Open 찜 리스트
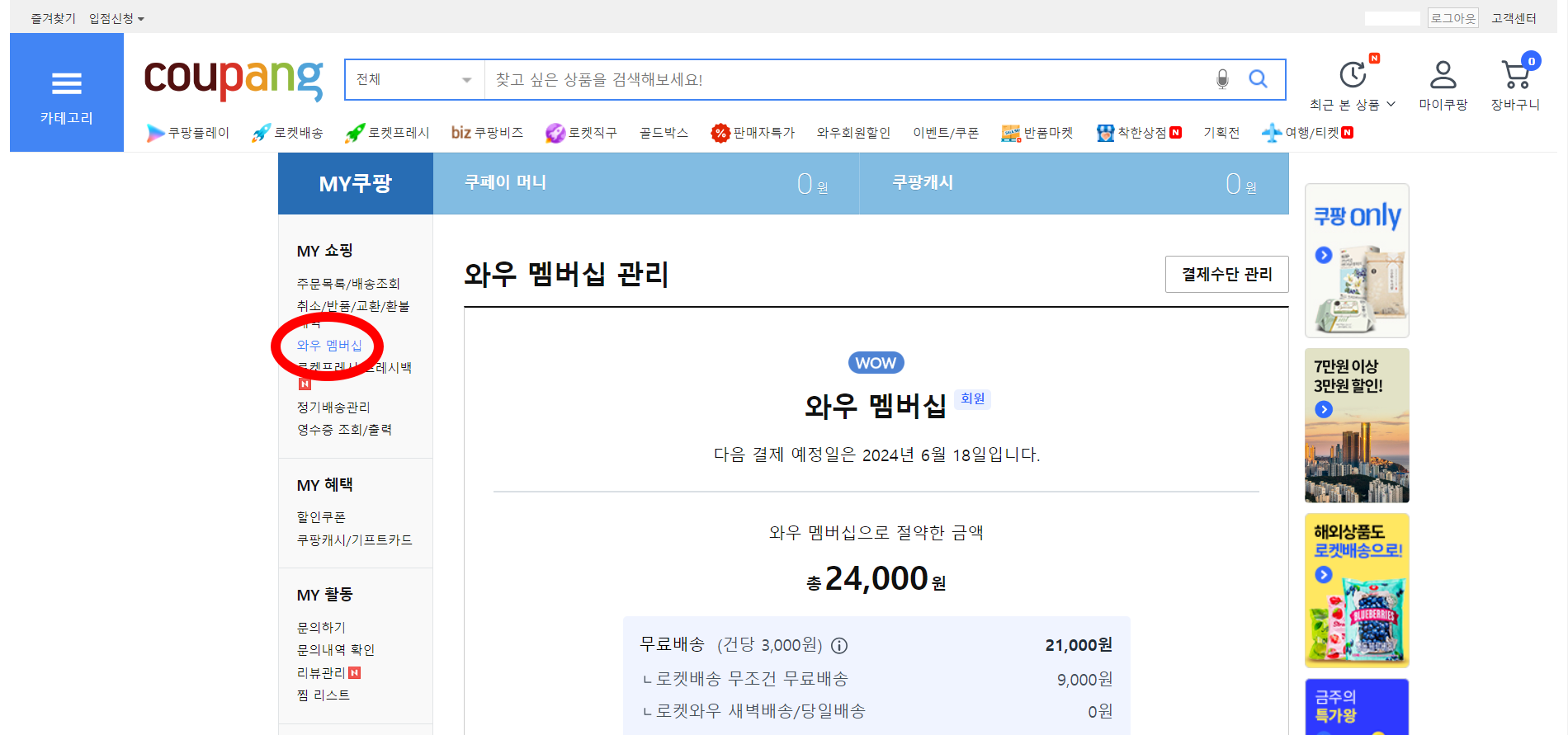 coord(324,695)
